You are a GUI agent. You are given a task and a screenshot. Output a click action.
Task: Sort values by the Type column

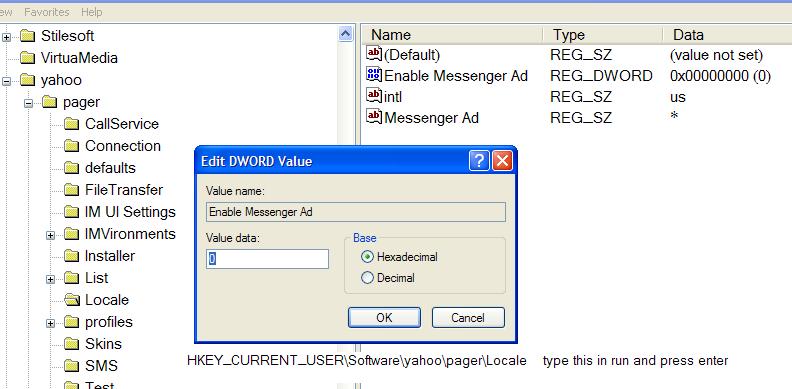[x=603, y=35]
